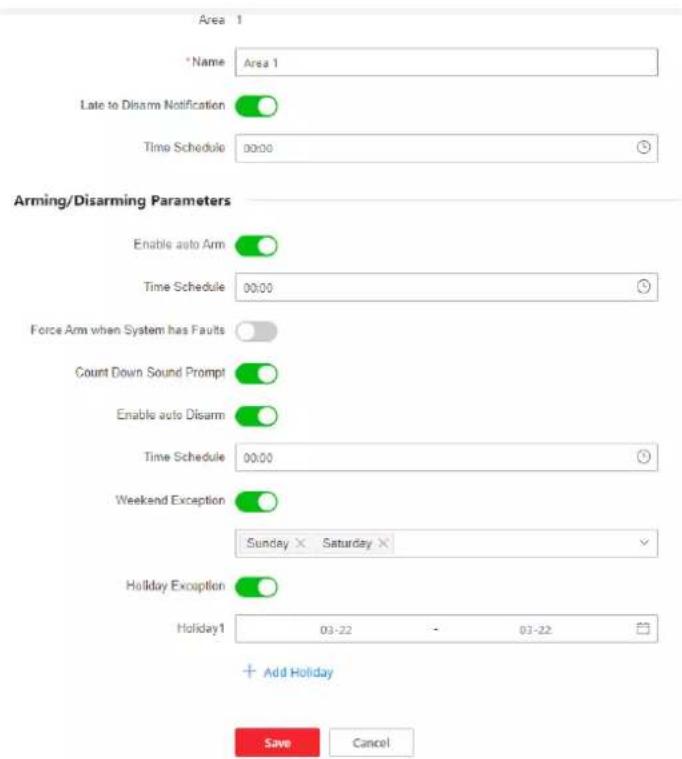
Task: Open calendar icon in Holiday1 field
Action: [643, 628]
